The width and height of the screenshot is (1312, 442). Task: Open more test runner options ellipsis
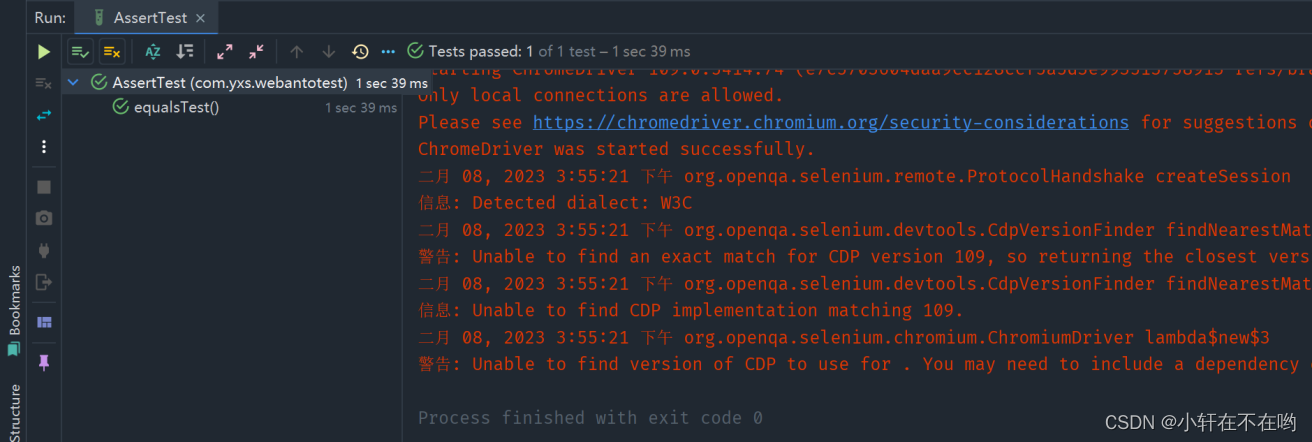(x=388, y=51)
